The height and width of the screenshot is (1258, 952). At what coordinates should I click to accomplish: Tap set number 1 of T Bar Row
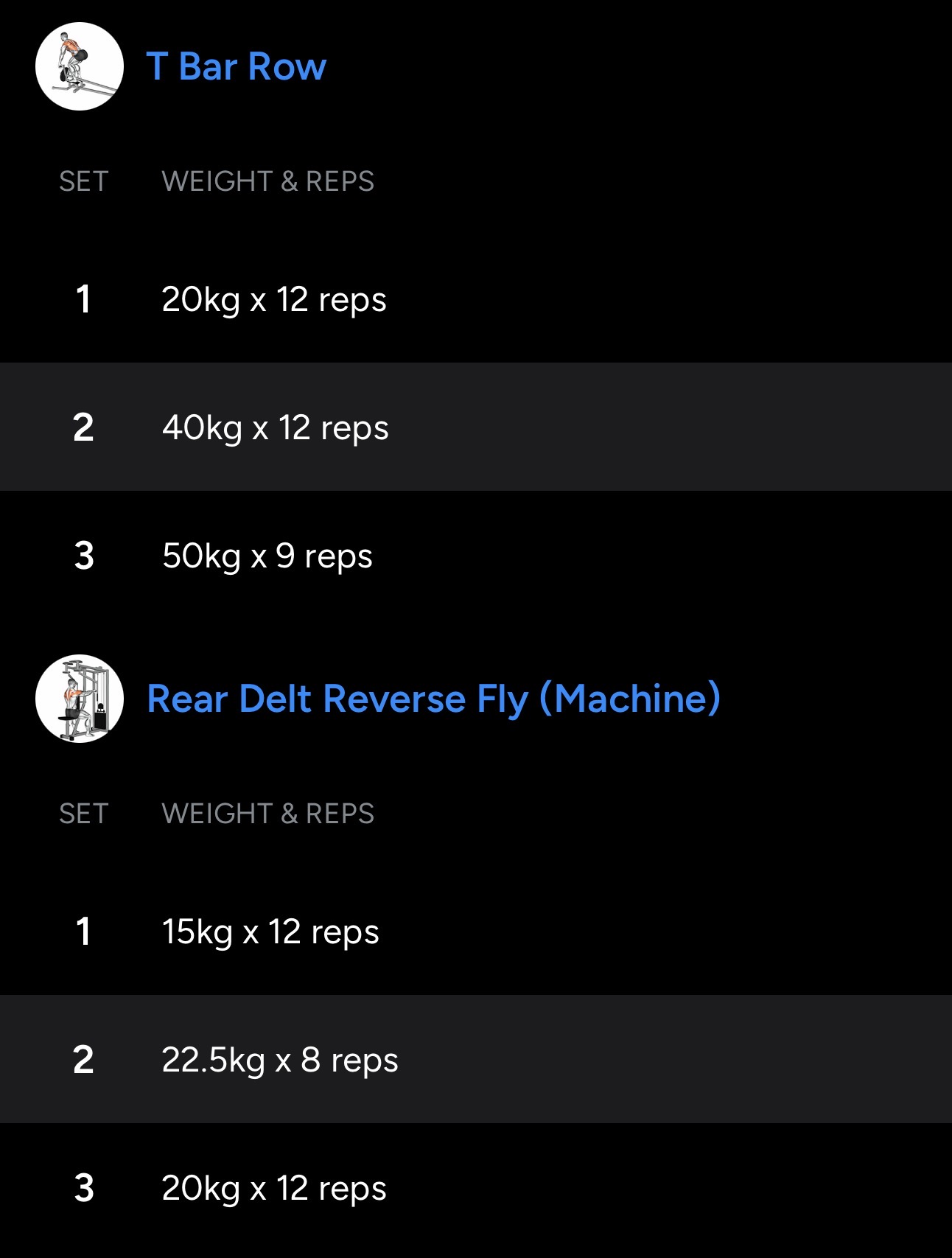coord(83,300)
